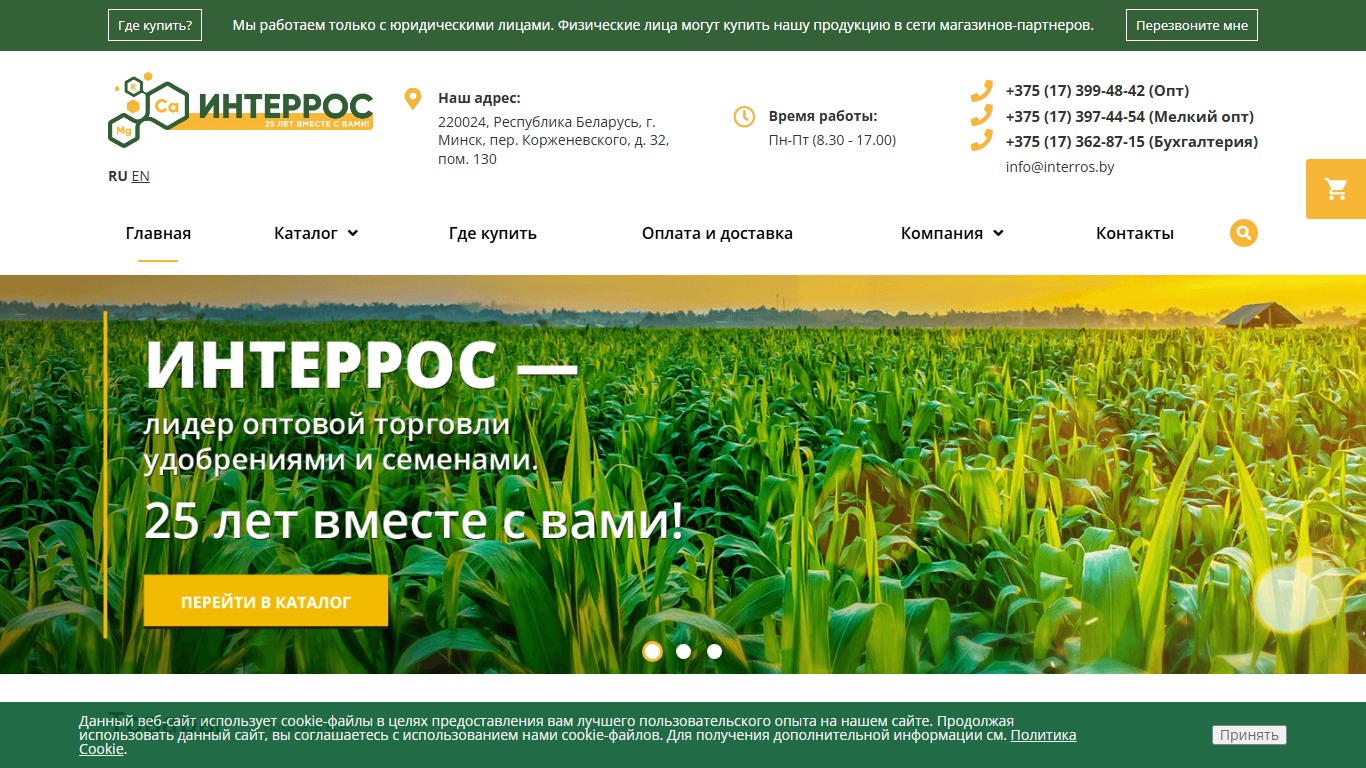This screenshot has height=768, width=1366.
Task: Click the Interros logo
Action: click(240, 110)
